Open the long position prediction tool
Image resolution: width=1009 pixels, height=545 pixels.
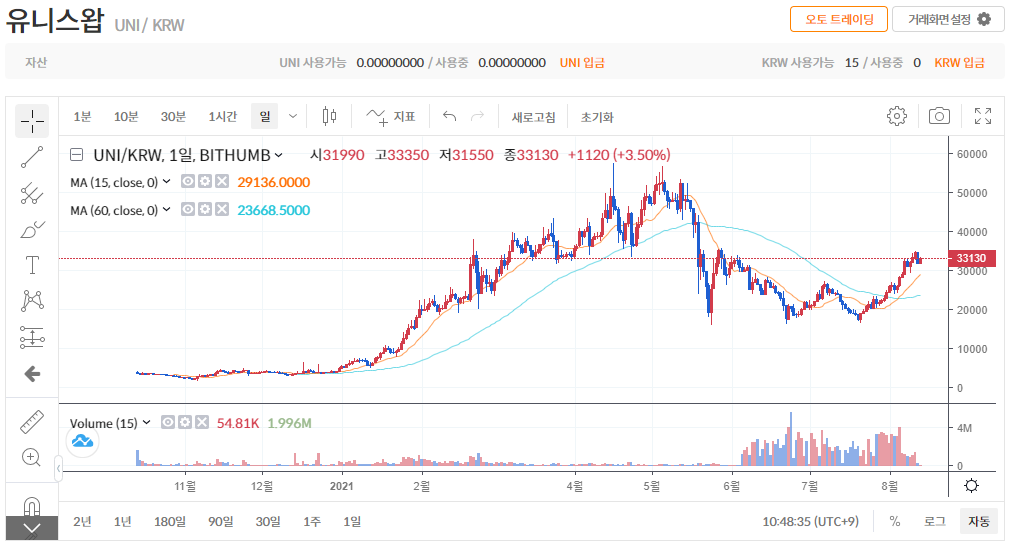[x=32, y=337]
